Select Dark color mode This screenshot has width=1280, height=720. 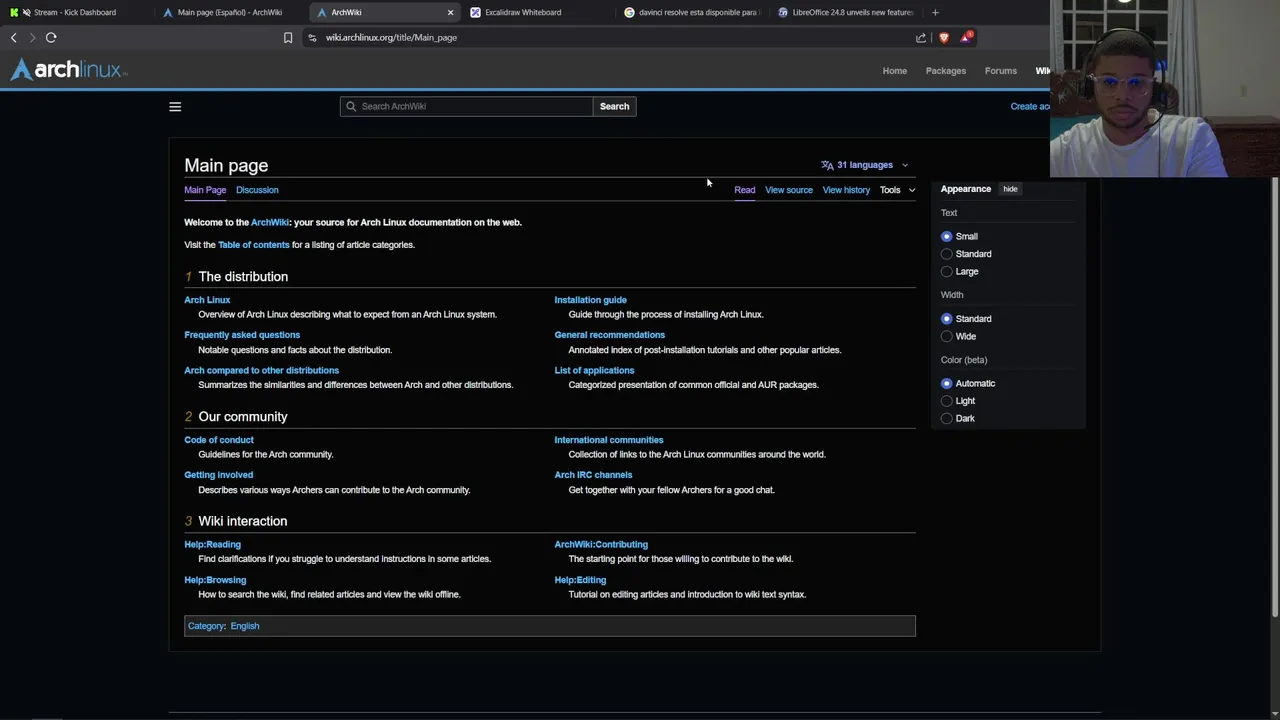coord(946,419)
